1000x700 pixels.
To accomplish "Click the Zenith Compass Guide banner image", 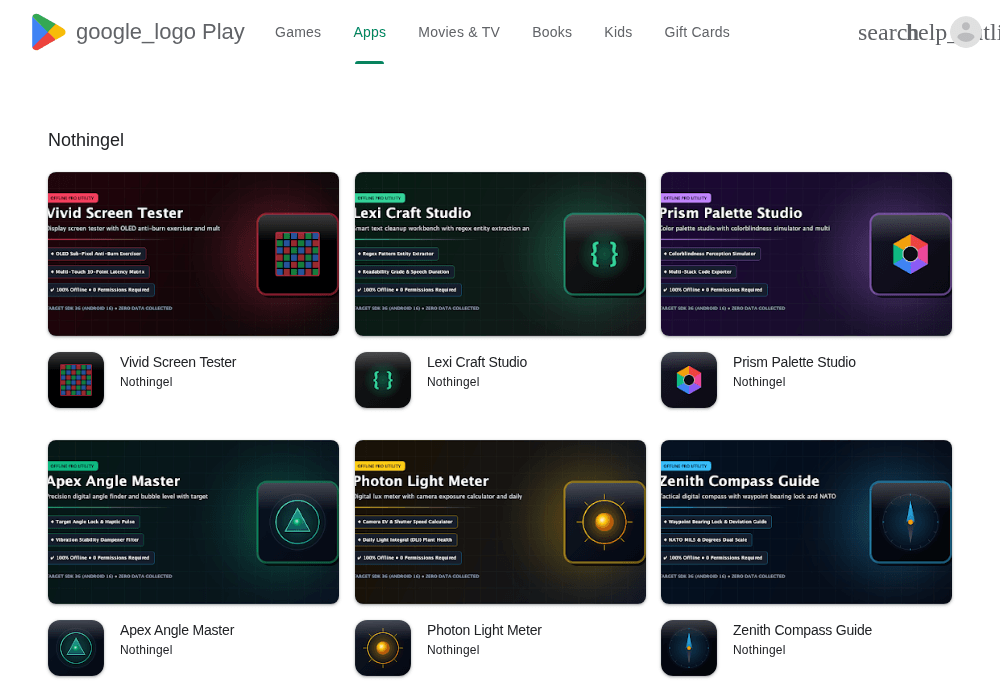I will click(806, 521).
